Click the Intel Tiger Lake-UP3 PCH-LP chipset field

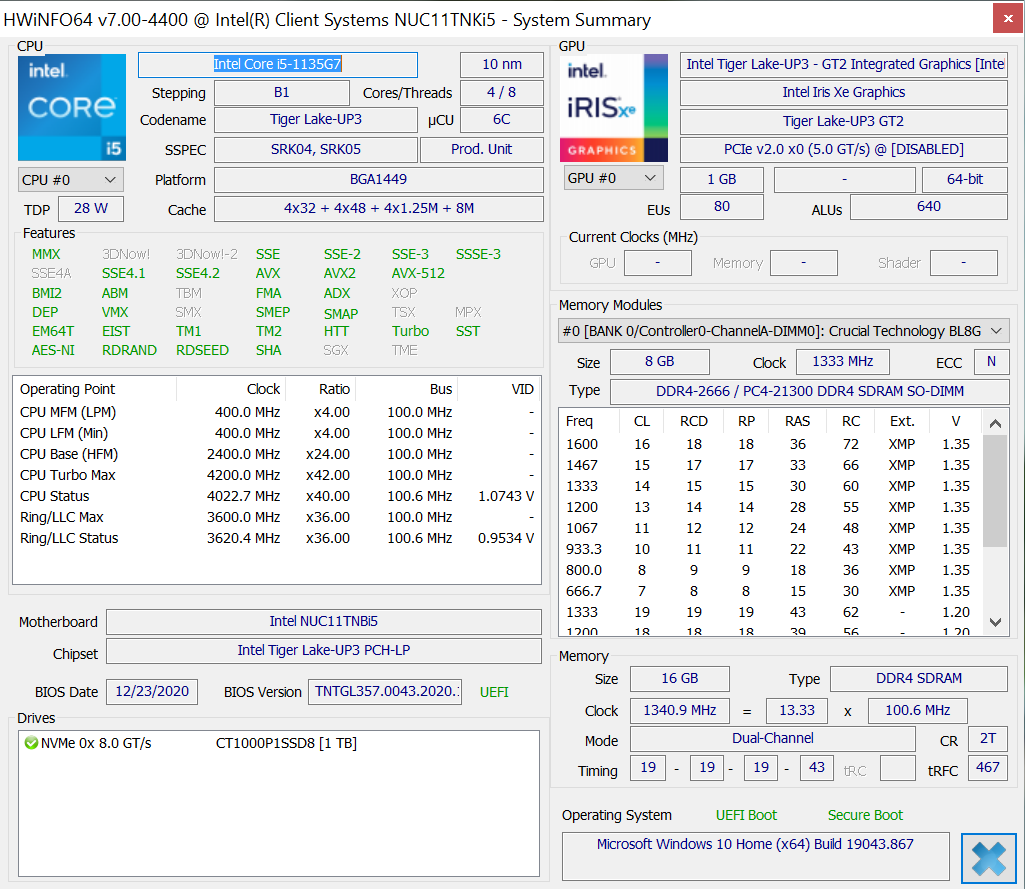coord(324,650)
